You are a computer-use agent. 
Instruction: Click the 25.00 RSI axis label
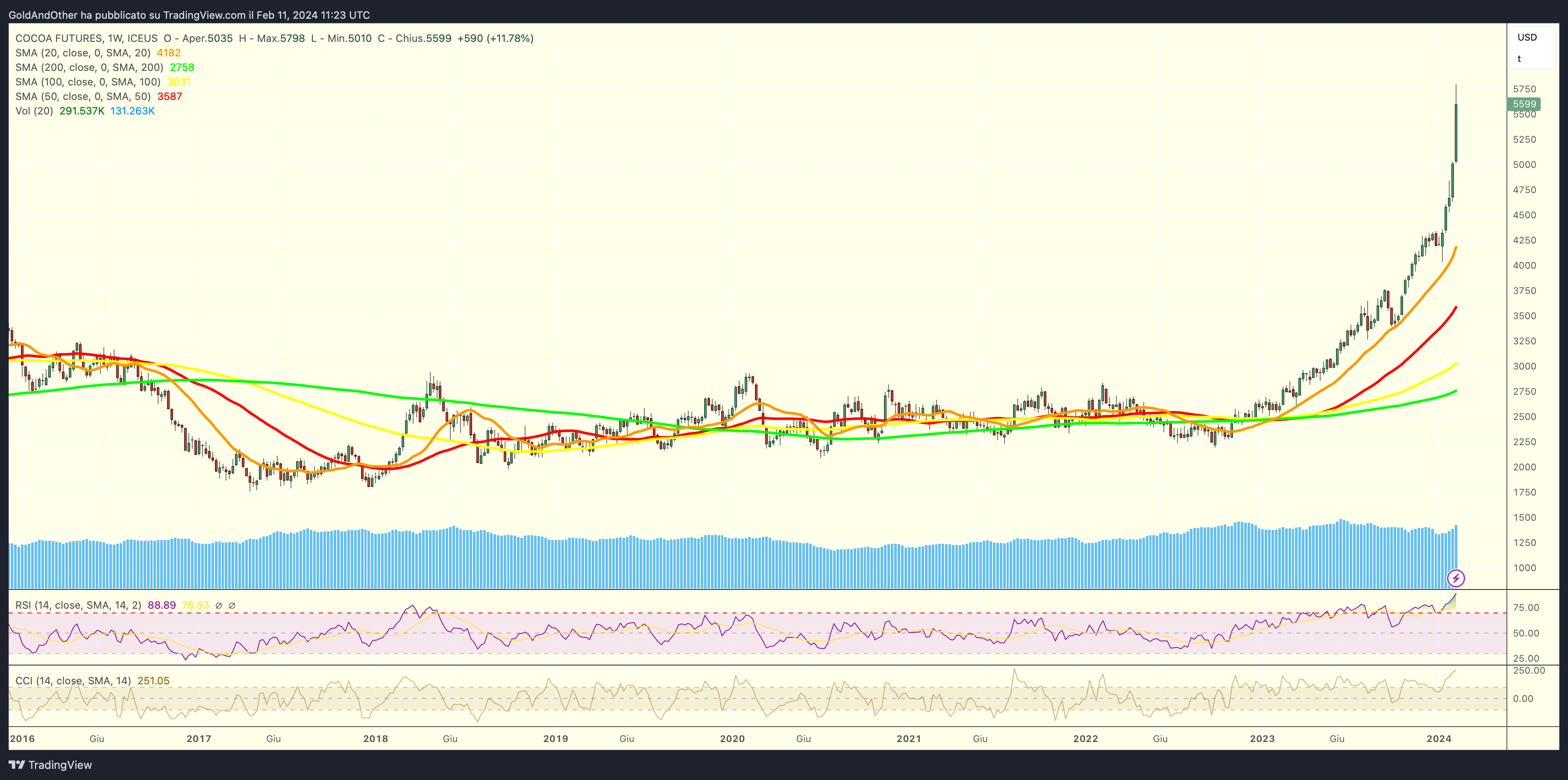1526,658
